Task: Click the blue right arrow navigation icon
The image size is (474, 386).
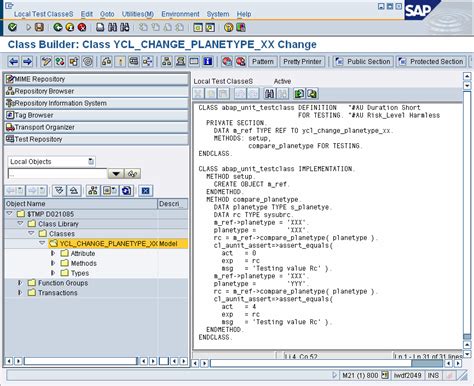Action: coord(27,61)
